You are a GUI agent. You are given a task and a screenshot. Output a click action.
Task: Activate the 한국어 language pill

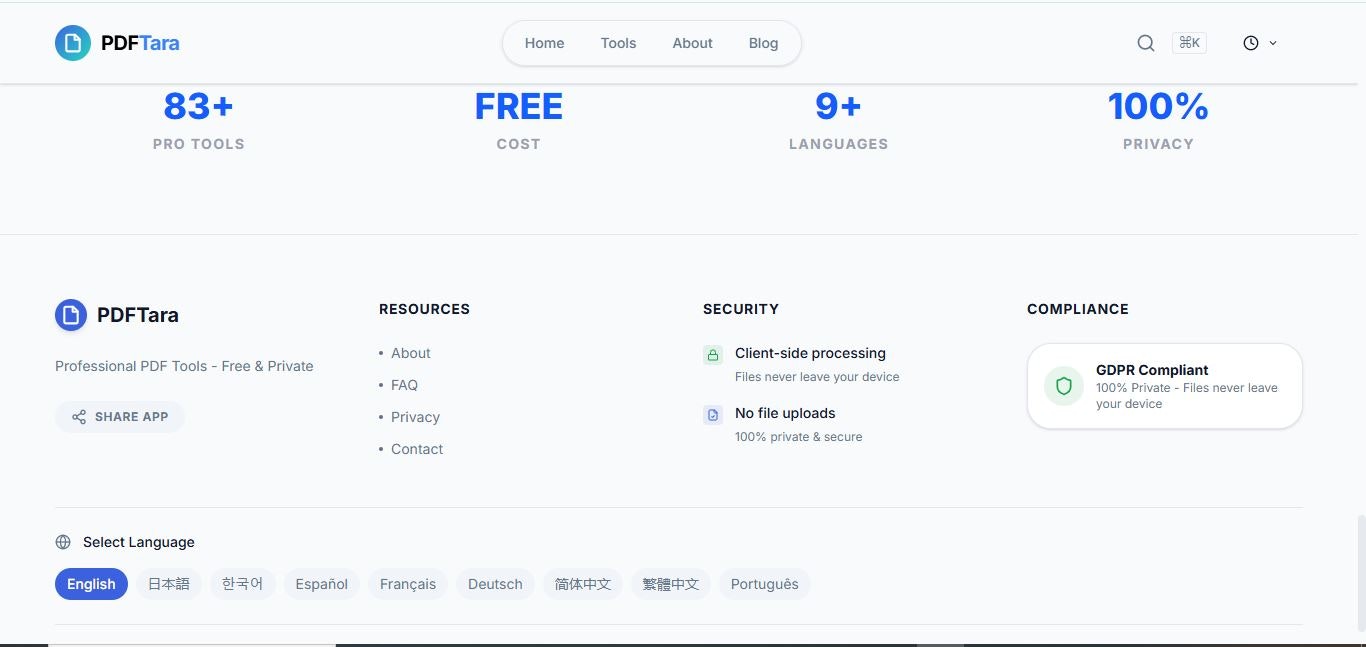(242, 584)
